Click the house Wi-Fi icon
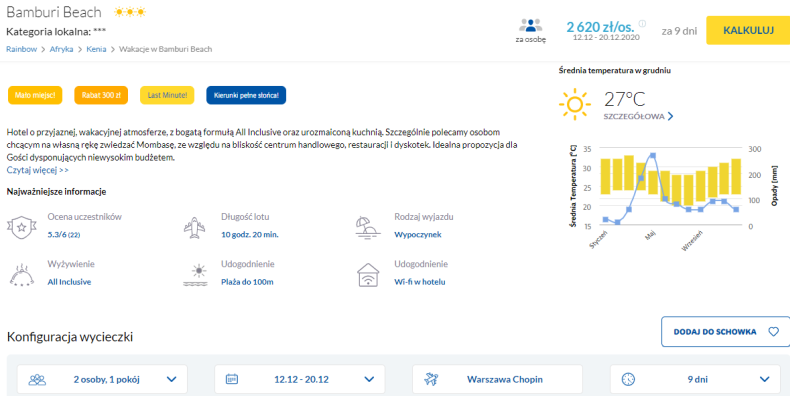This screenshot has width=790, height=396. tap(368, 275)
